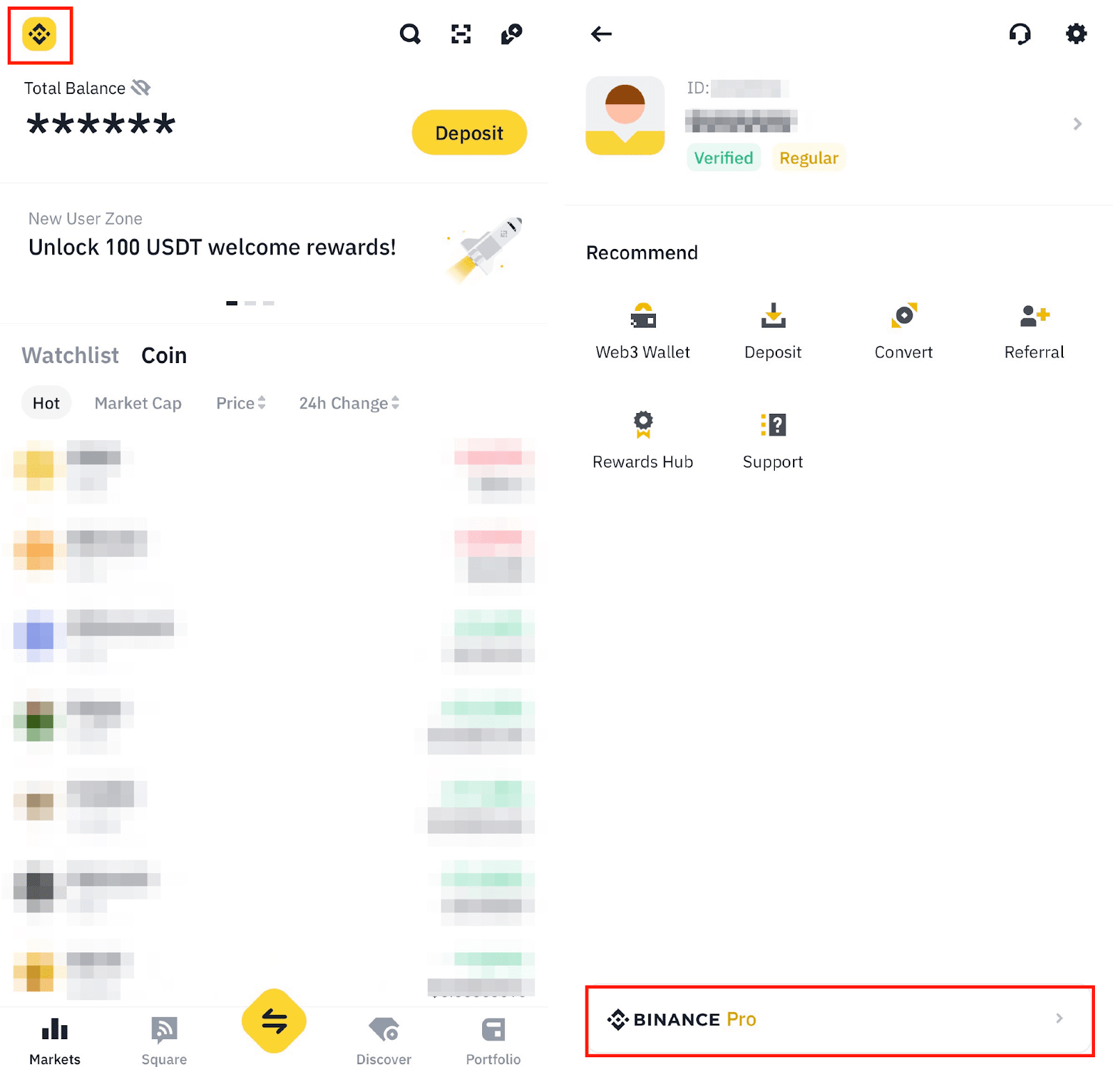Open the search magnifier icon

410,34
